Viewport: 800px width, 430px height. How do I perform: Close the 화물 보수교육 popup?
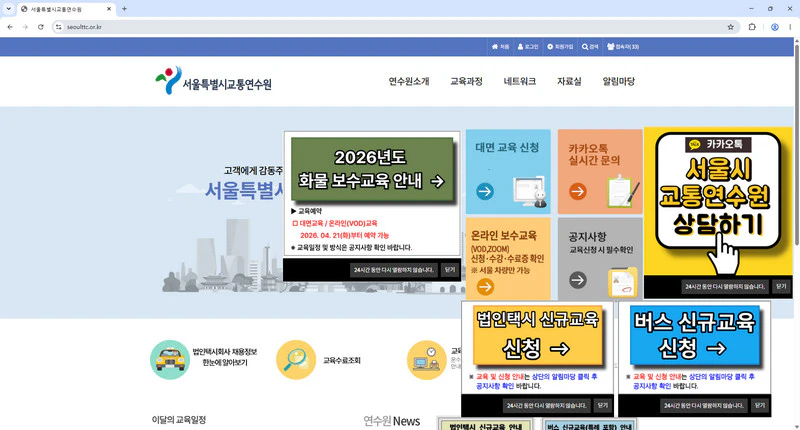coord(449,270)
